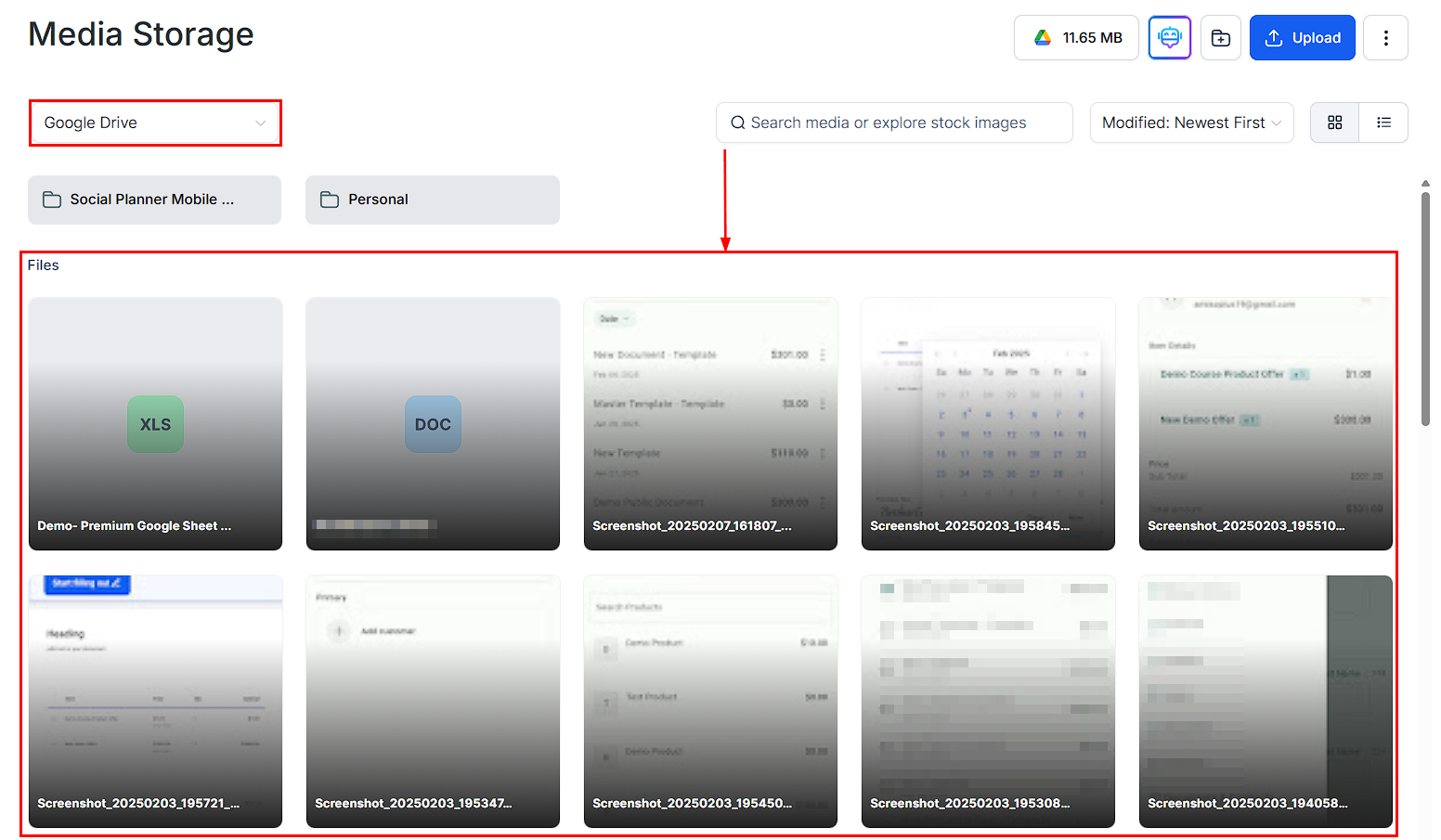1441x840 pixels.
Task: Enable grid view layout
Action: coord(1334,122)
